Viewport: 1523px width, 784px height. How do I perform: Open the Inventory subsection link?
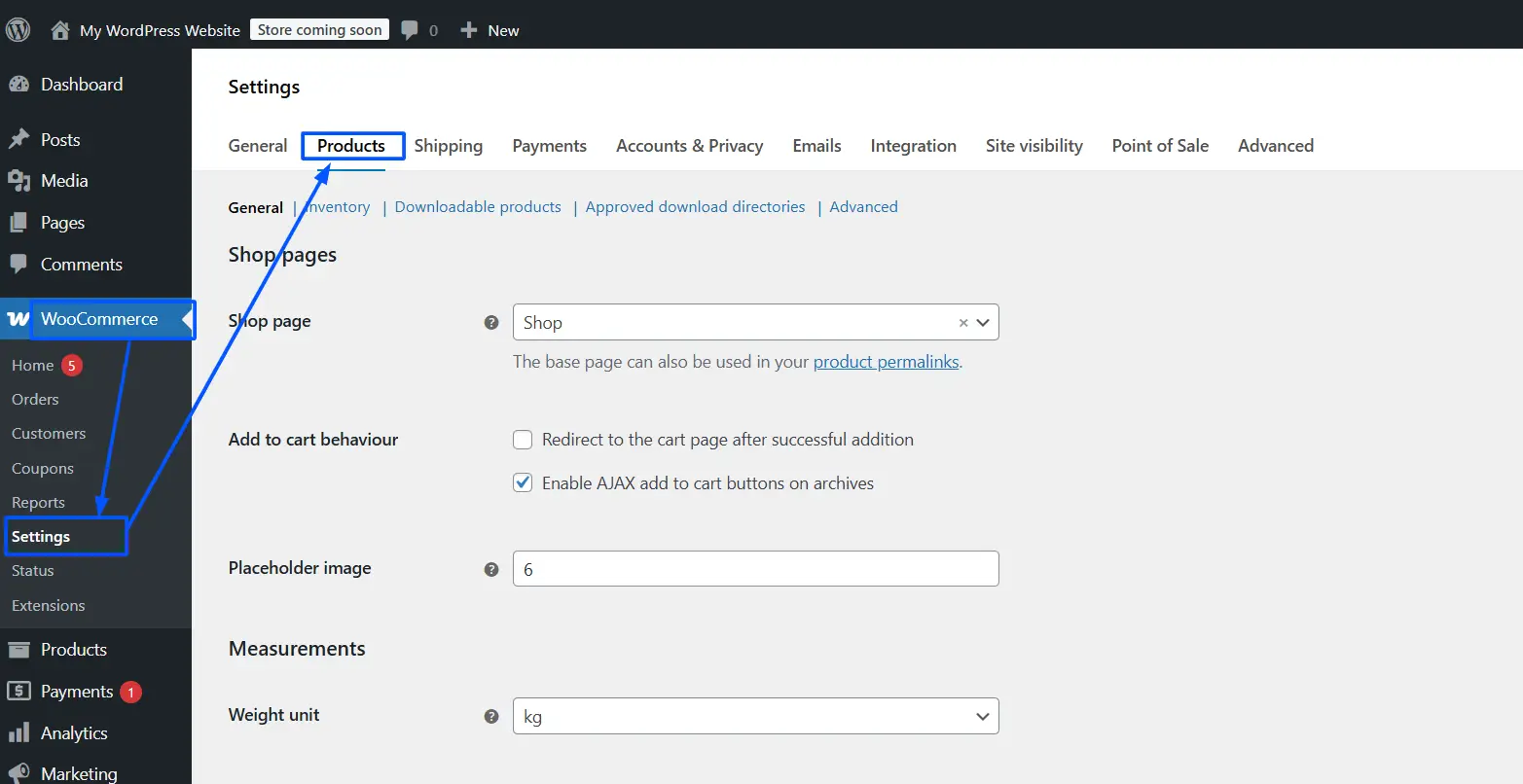pos(338,207)
